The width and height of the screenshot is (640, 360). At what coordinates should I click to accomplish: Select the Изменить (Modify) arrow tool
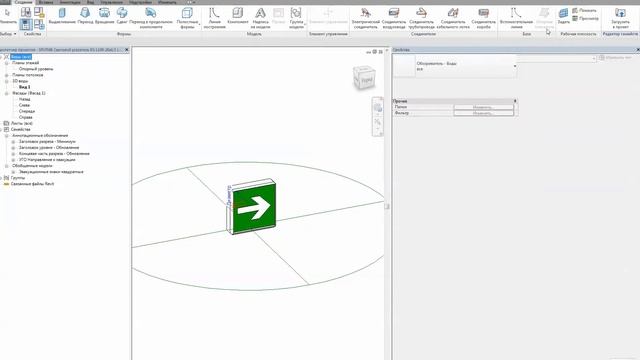click(x=7, y=16)
